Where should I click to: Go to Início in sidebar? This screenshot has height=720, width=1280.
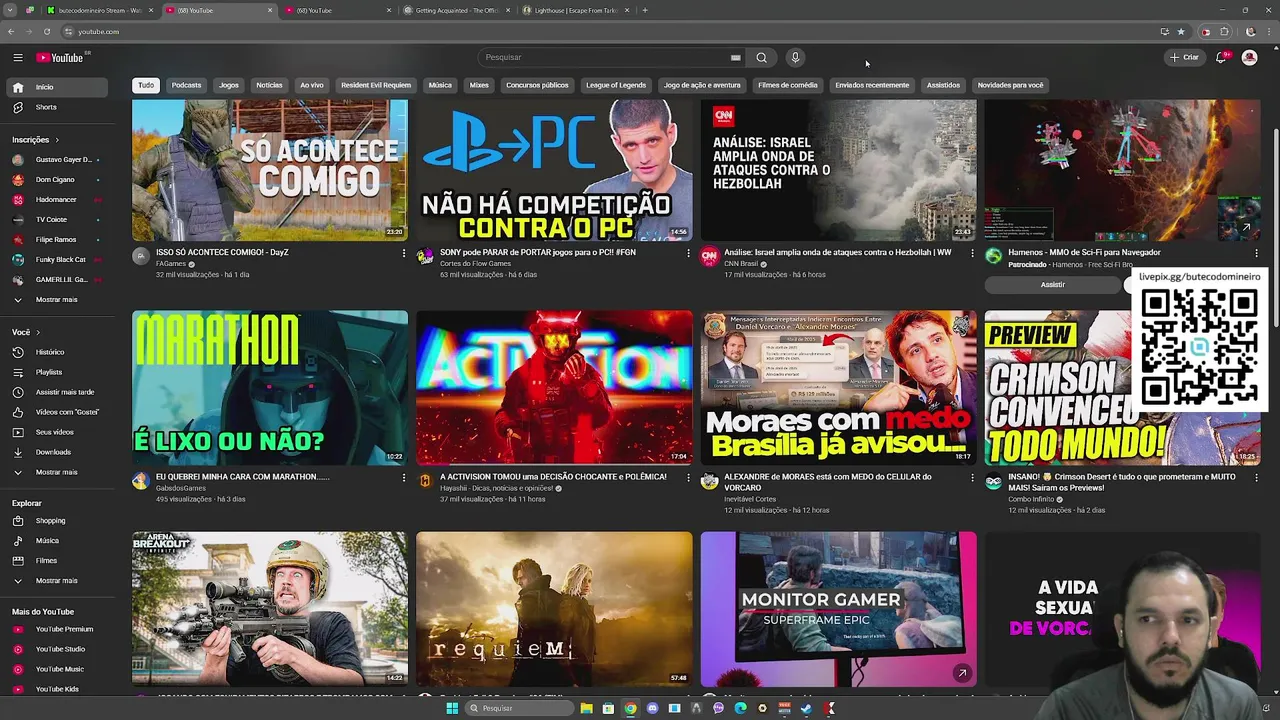click(59, 87)
